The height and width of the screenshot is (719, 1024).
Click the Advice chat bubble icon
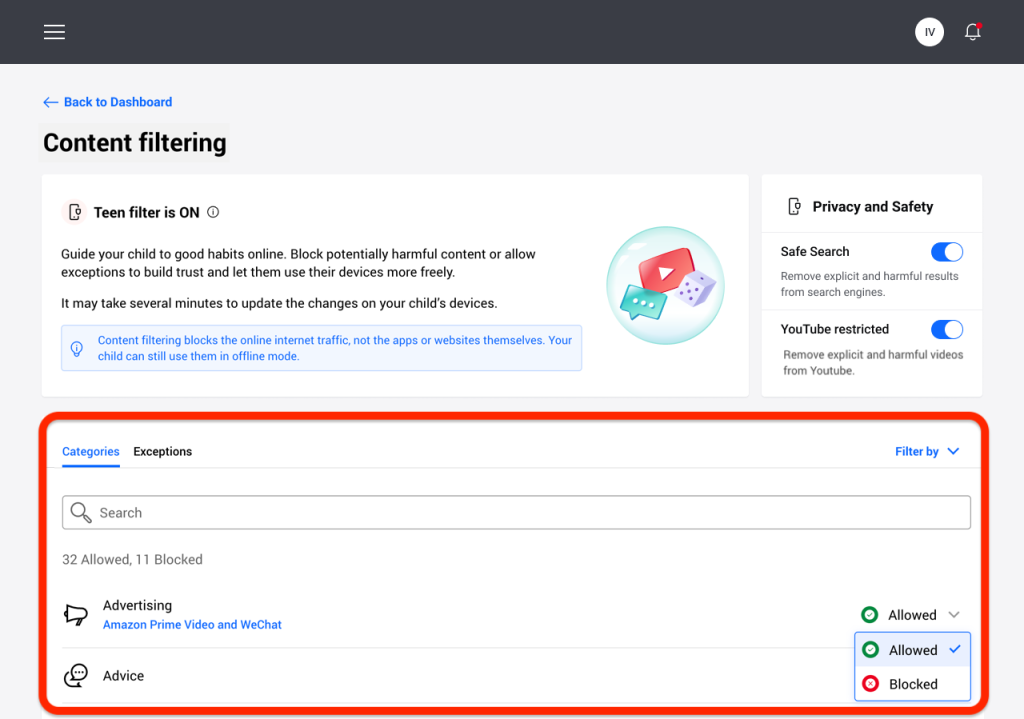click(76, 675)
